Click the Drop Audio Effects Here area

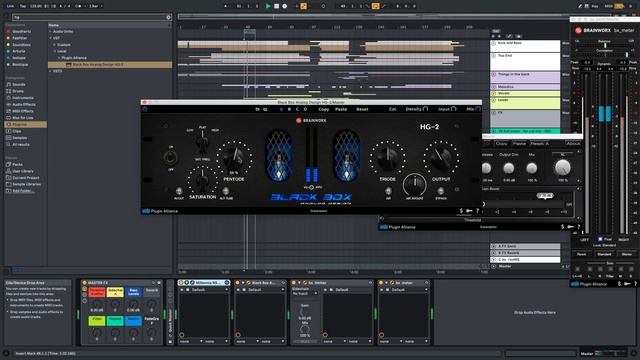click(x=534, y=312)
